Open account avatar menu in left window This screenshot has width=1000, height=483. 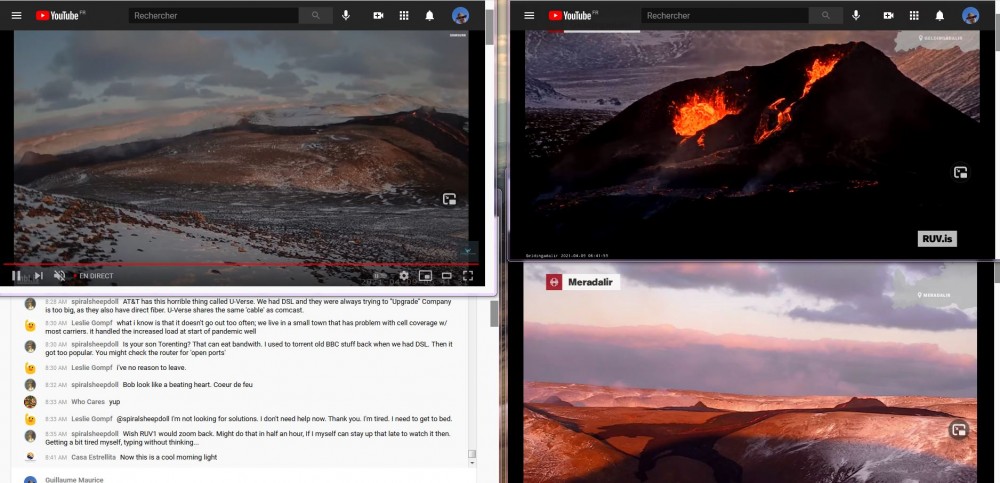[460, 16]
